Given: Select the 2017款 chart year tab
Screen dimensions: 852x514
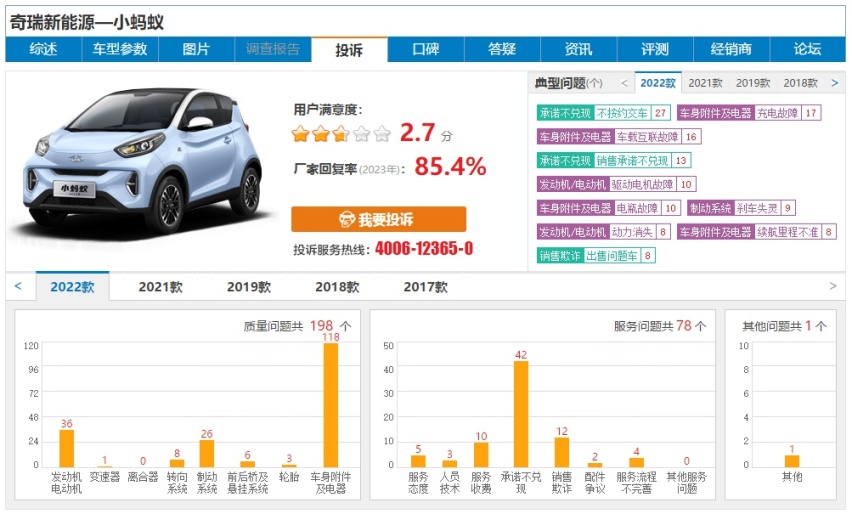Looking at the screenshot, I should point(425,287).
